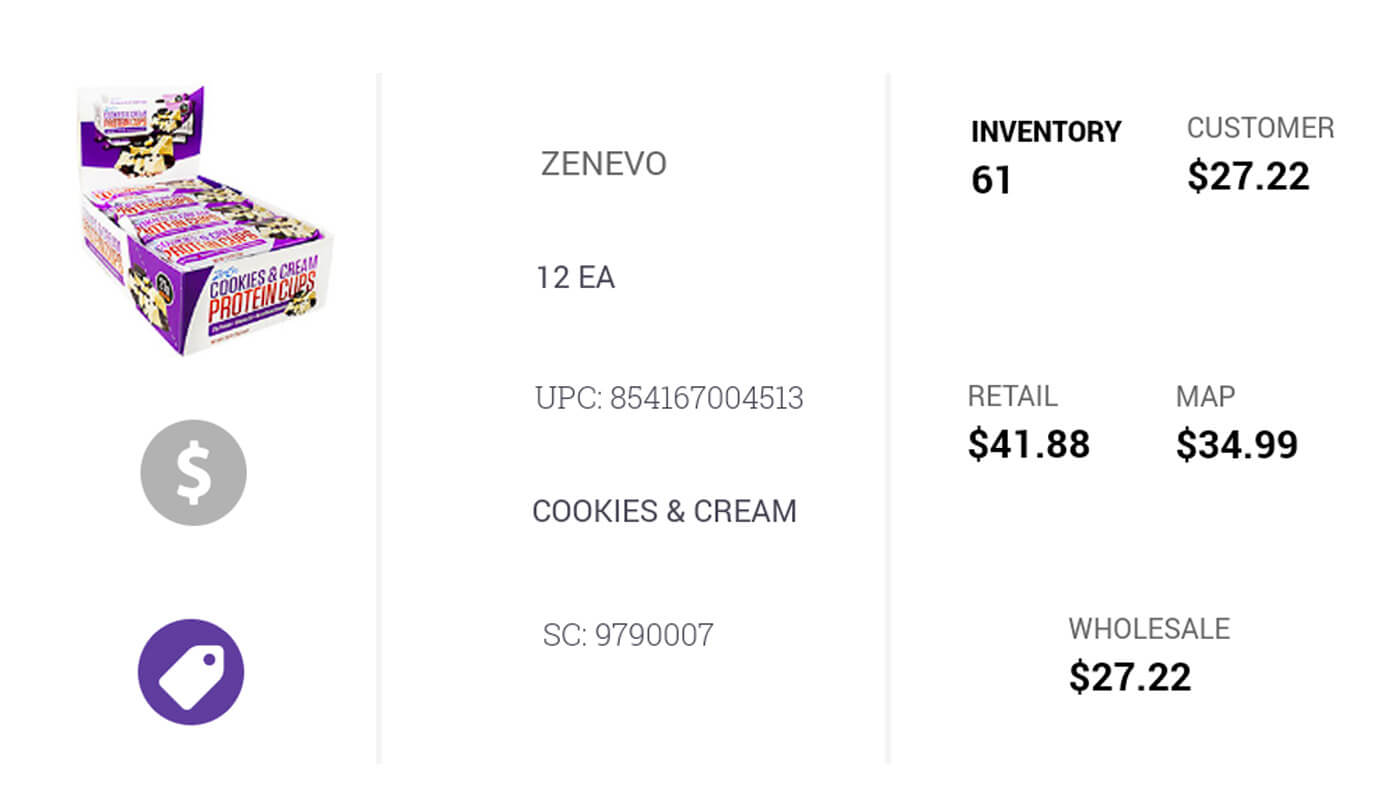Click the SC: 9790007 code
The width and height of the screenshot is (1400, 810).
(x=628, y=635)
